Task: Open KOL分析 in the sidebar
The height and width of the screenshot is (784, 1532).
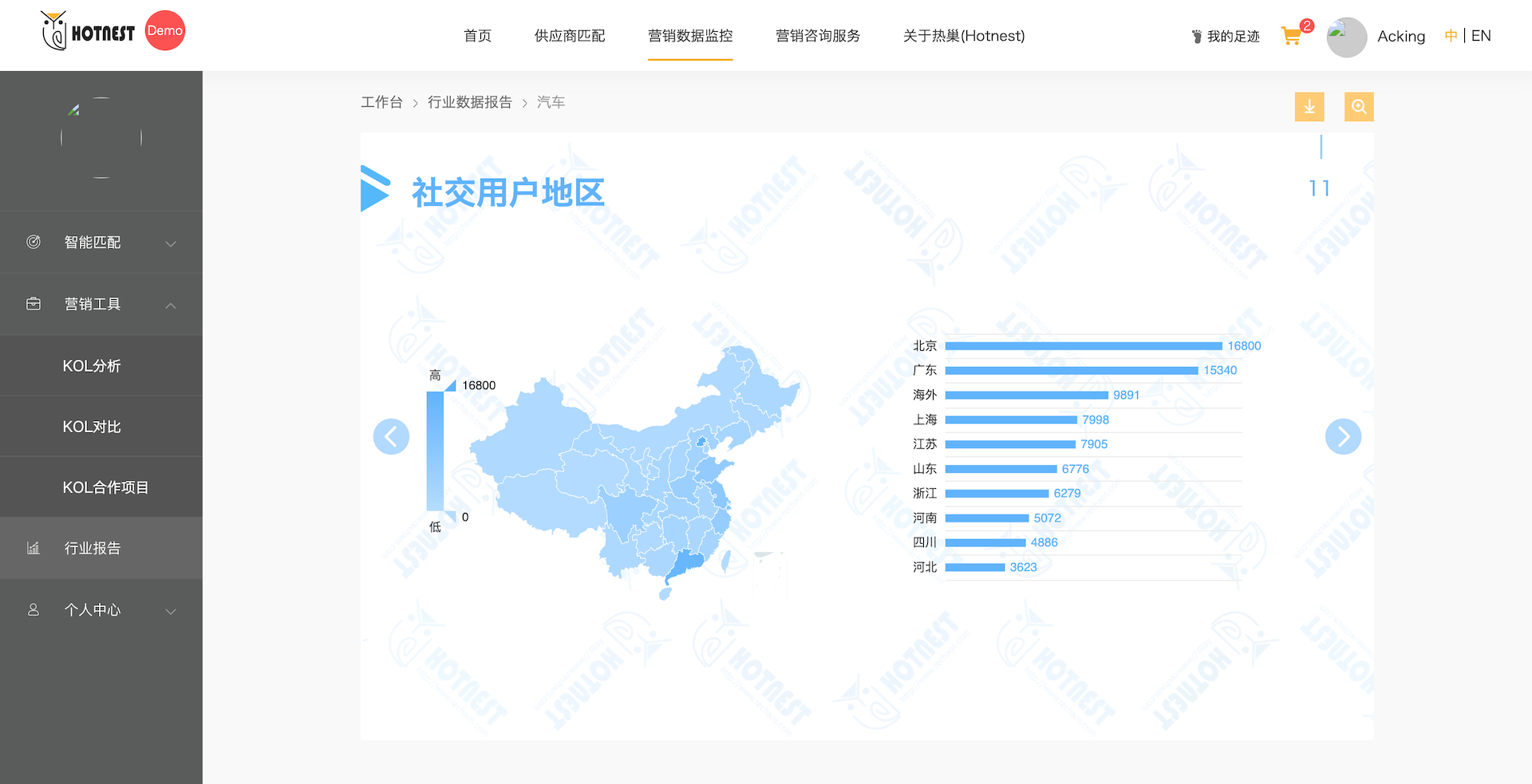Action: [x=92, y=366]
